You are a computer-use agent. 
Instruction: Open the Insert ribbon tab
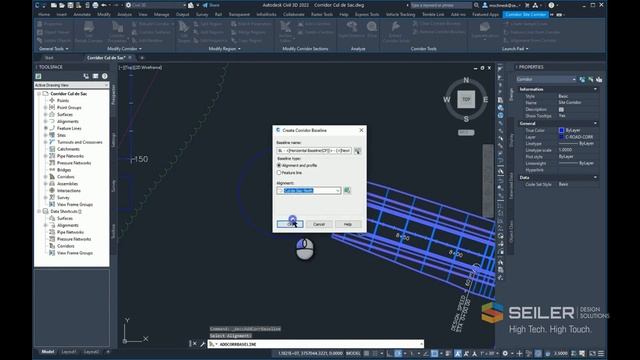point(62,14)
